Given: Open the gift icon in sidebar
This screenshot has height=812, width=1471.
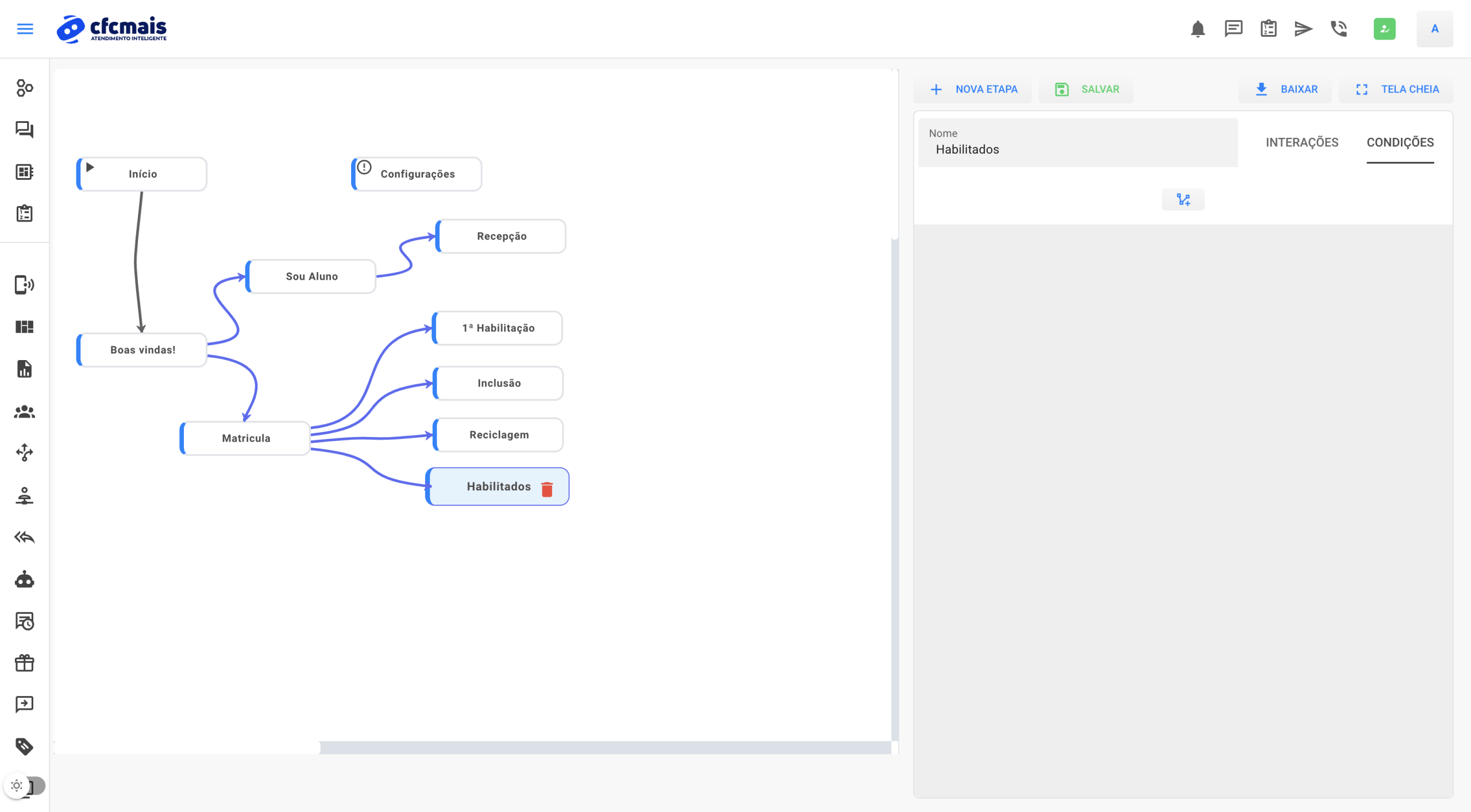Looking at the screenshot, I should pyautogui.click(x=24, y=663).
